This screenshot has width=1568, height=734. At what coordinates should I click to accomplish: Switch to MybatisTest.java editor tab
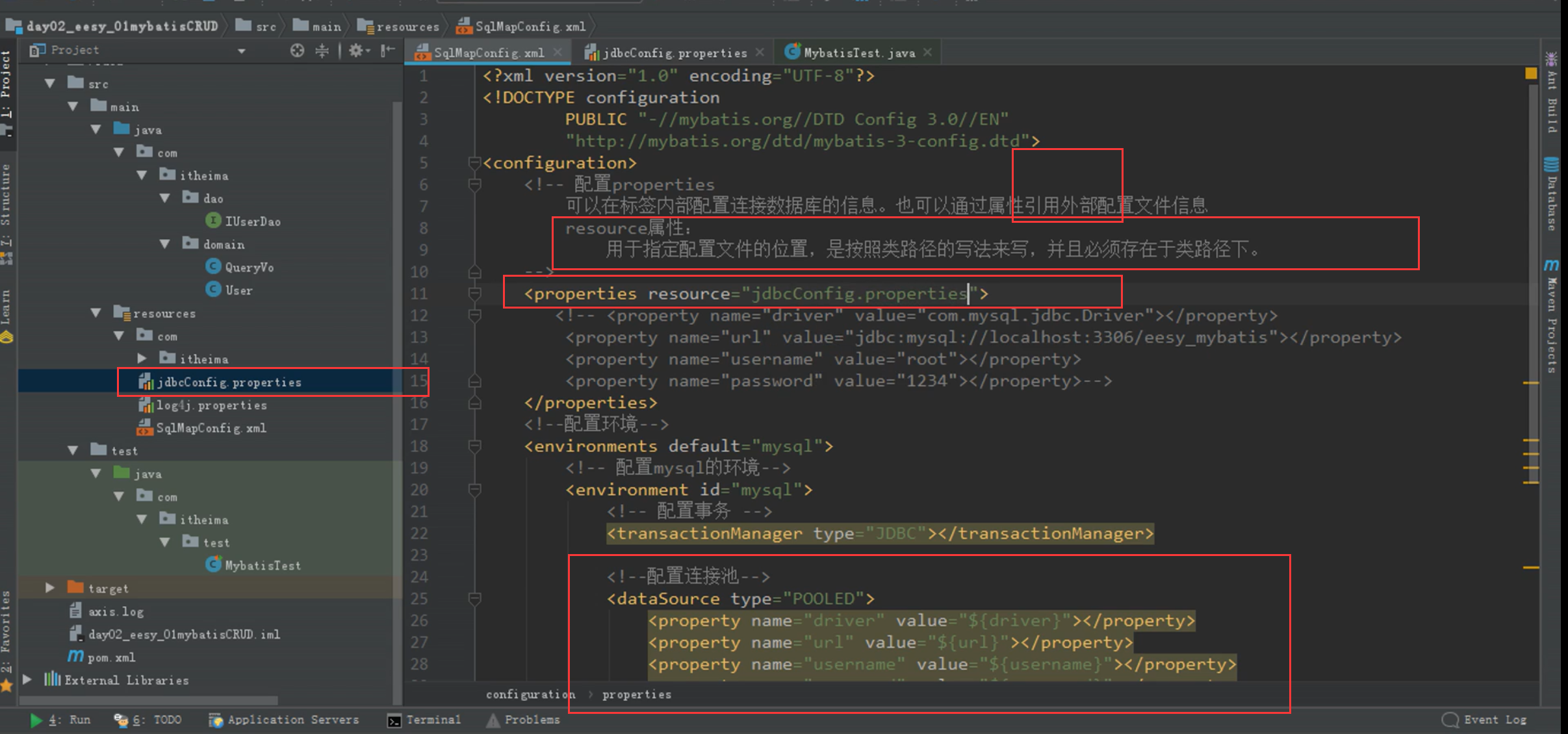[x=858, y=53]
